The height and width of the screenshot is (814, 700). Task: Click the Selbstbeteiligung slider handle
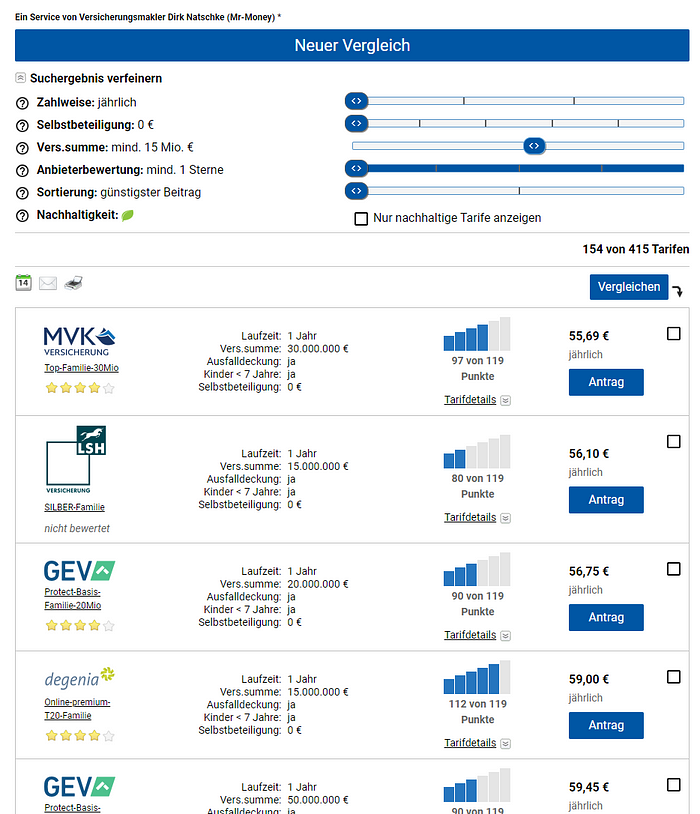[x=356, y=123]
